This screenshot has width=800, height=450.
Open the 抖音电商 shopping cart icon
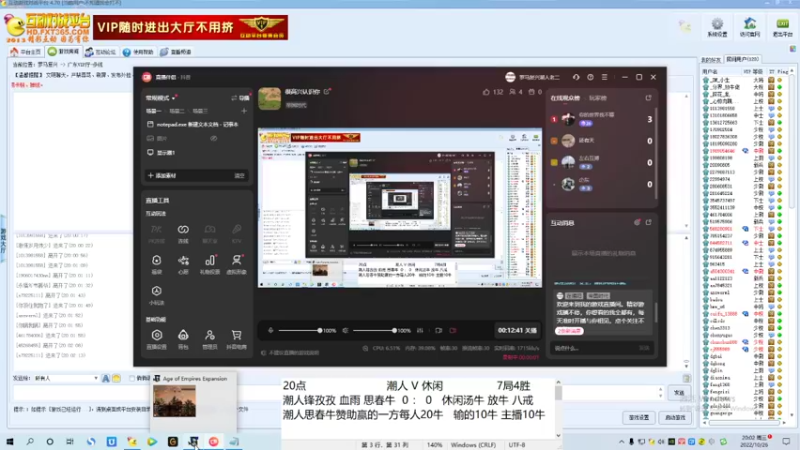pos(236,335)
